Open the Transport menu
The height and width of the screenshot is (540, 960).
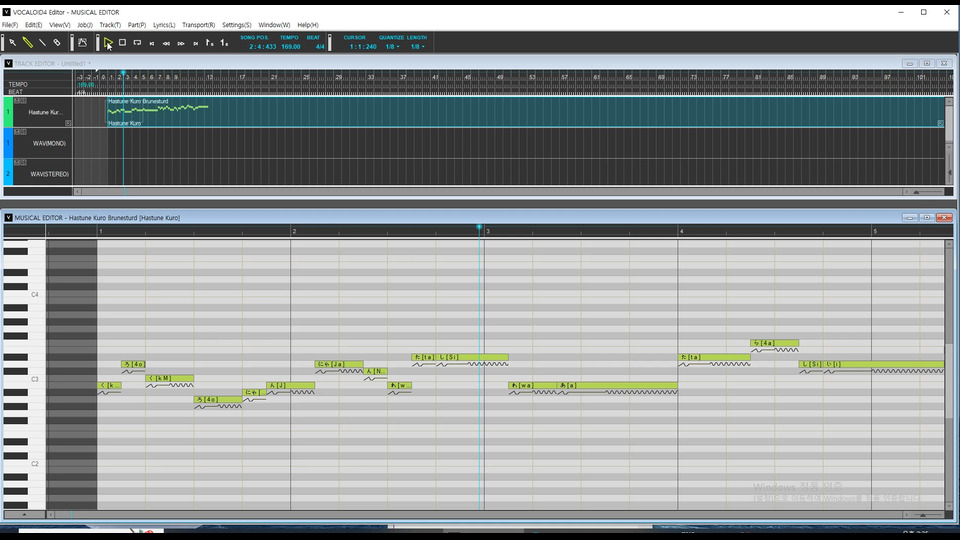(x=198, y=25)
